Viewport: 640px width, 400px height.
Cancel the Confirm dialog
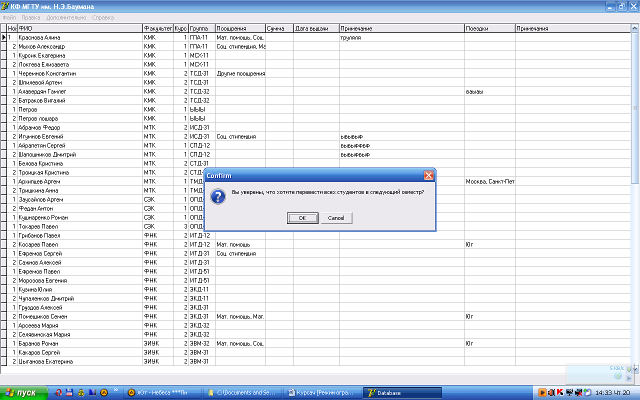336,218
